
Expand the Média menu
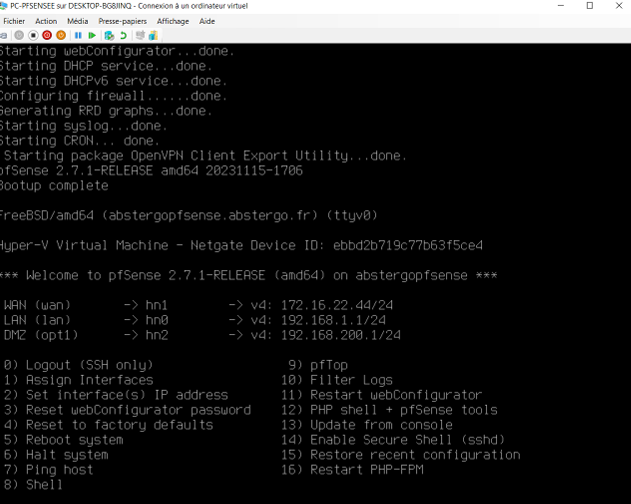coord(77,21)
